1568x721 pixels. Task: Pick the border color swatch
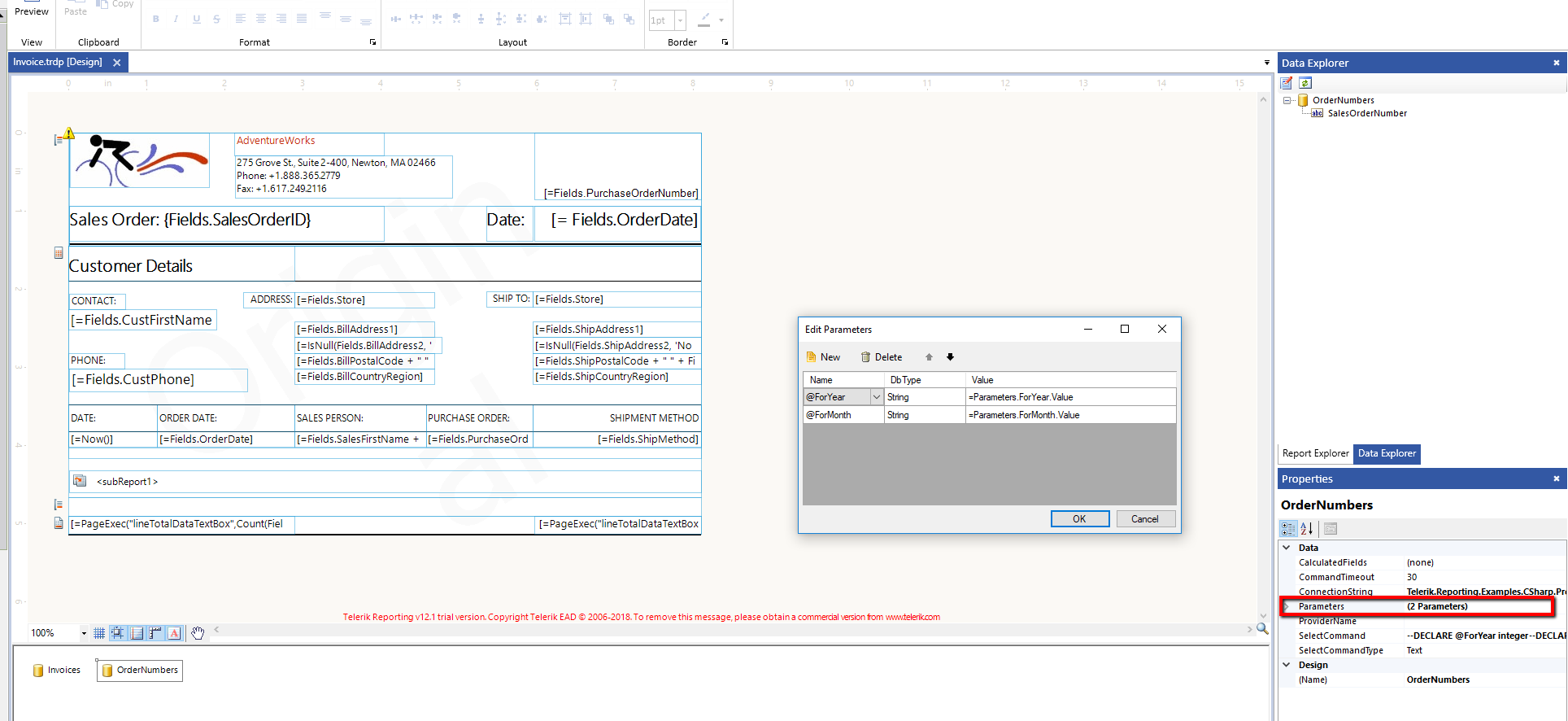(704, 20)
